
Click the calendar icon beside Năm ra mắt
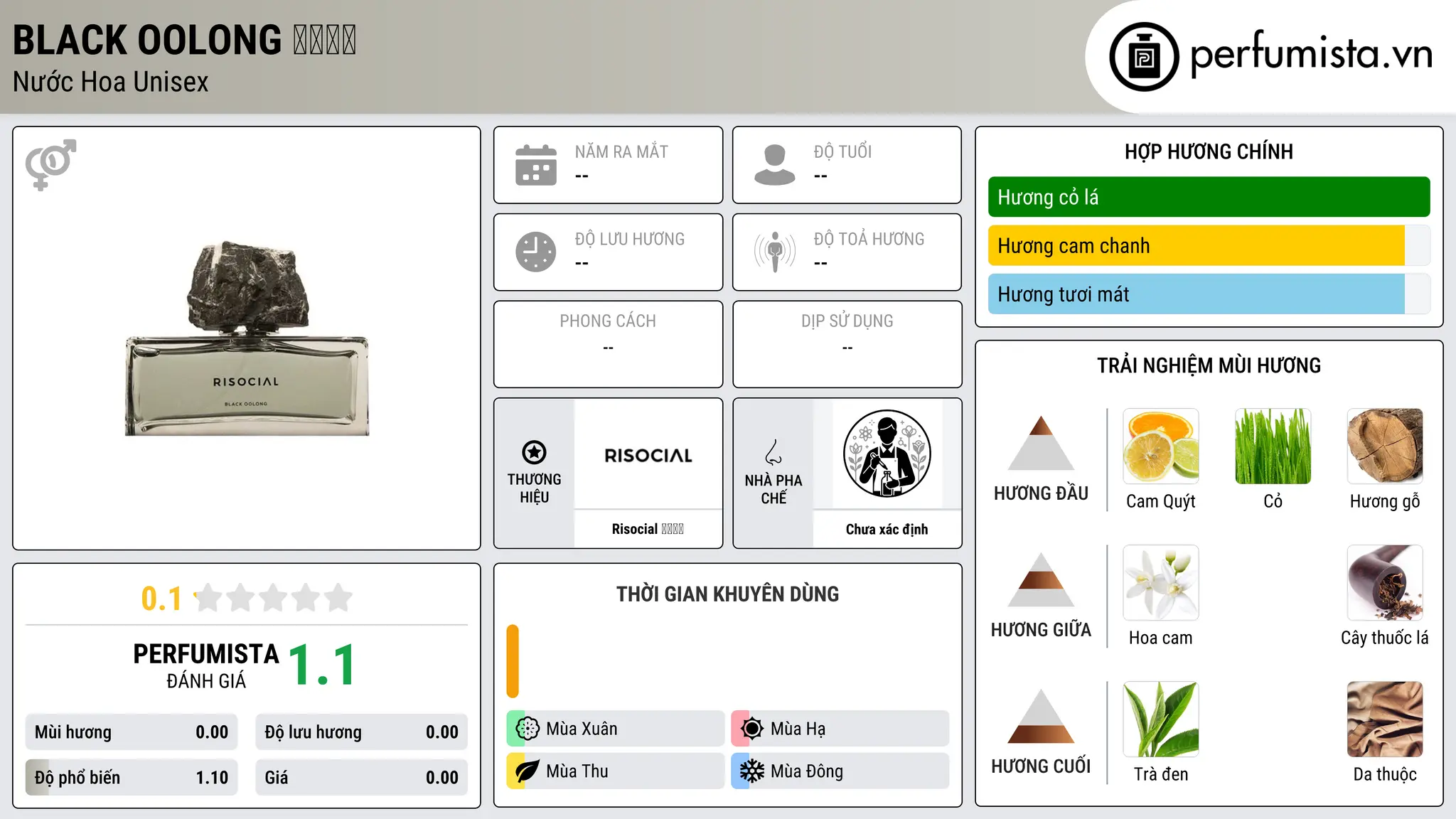tap(536, 165)
